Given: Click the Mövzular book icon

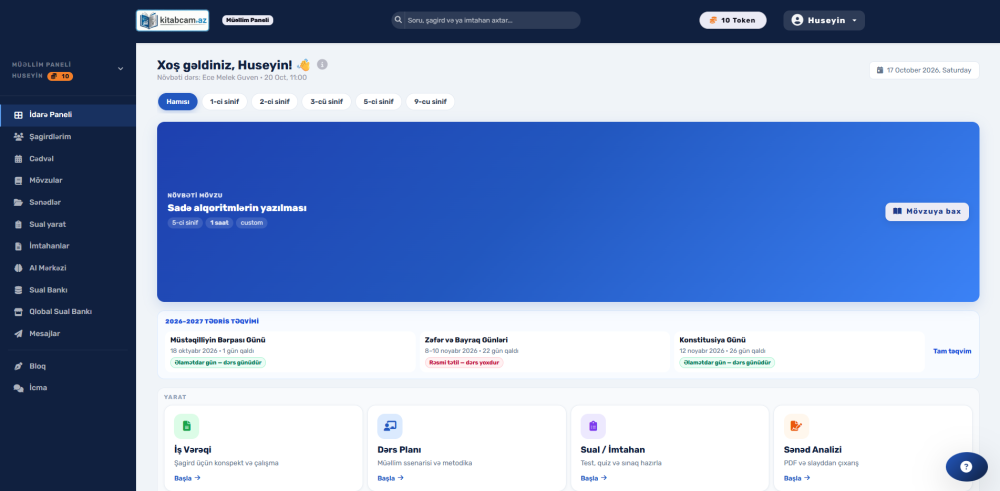Looking at the screenshot, I should point(18,180).
